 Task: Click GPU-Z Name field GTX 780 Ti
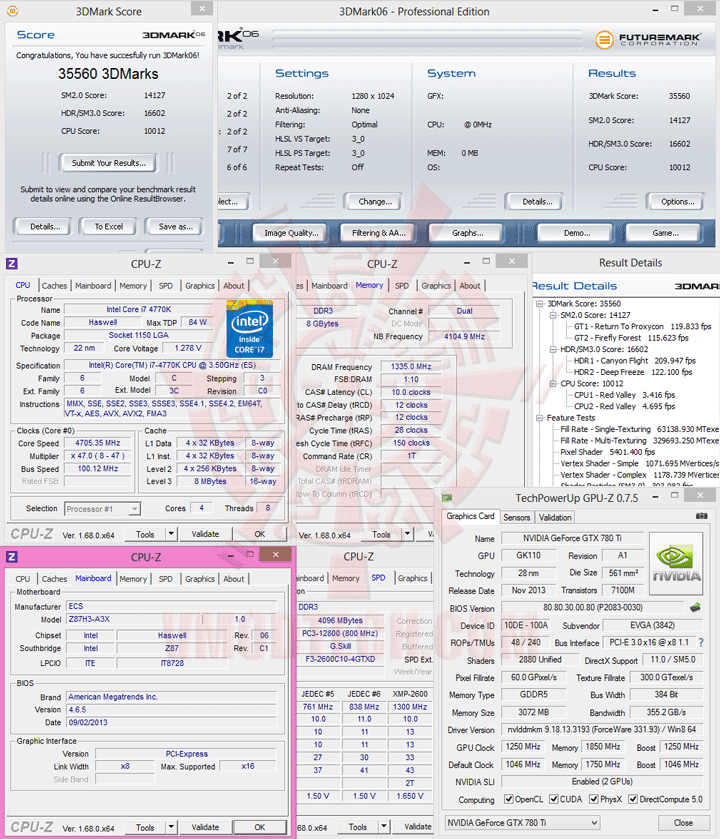[572, 538]
